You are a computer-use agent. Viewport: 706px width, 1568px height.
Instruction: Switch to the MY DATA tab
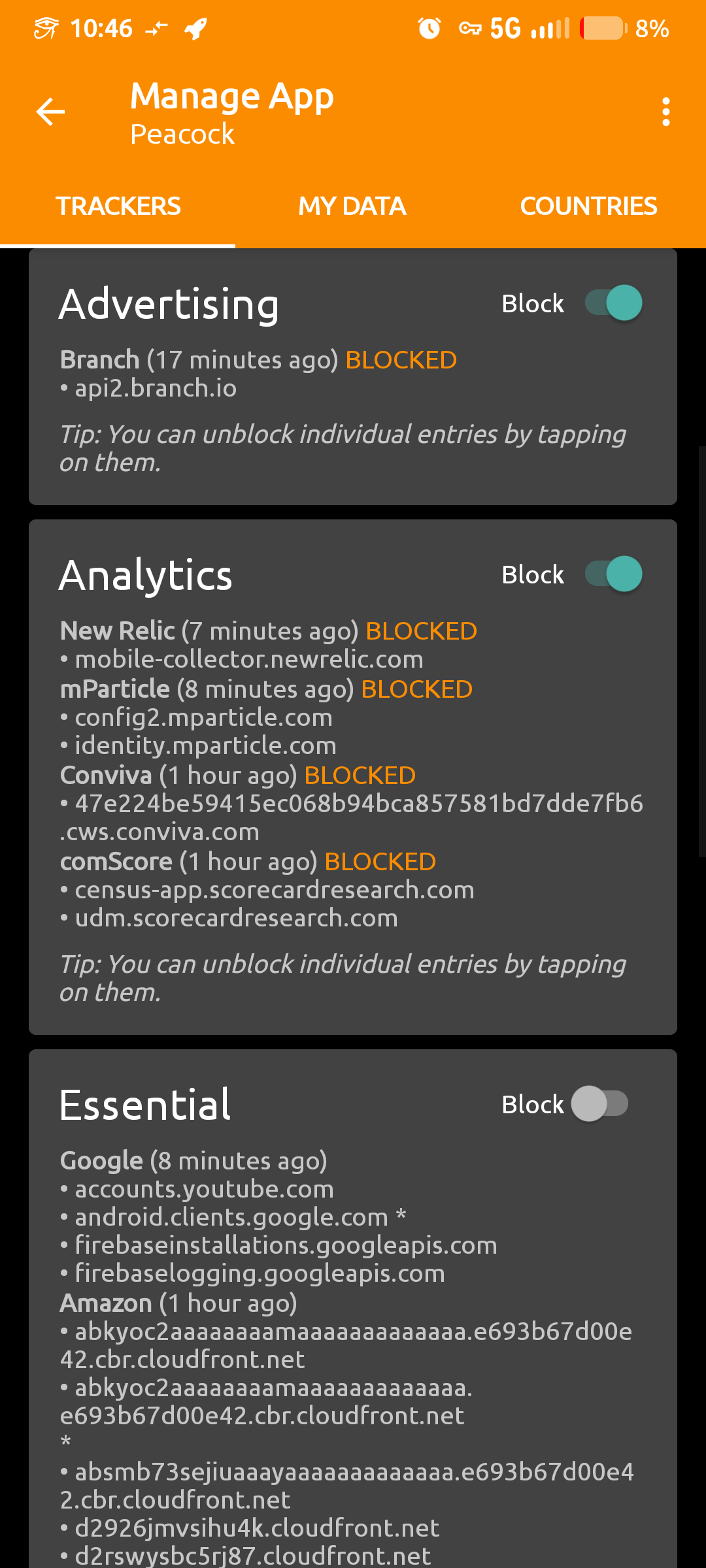click(352, 206)
